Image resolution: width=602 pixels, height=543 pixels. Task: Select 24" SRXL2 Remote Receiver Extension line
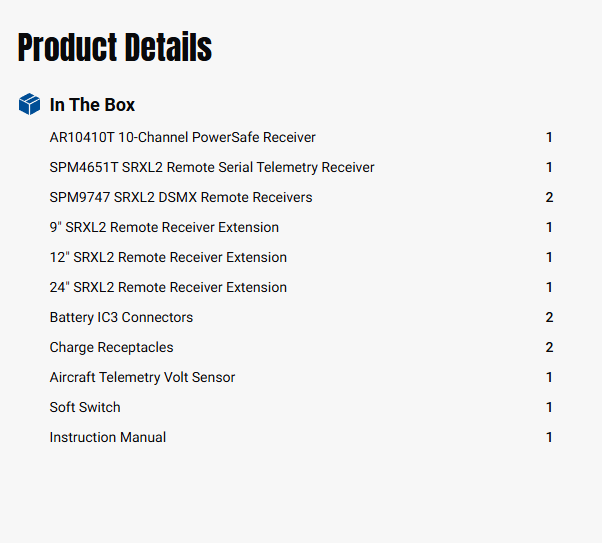168,287
